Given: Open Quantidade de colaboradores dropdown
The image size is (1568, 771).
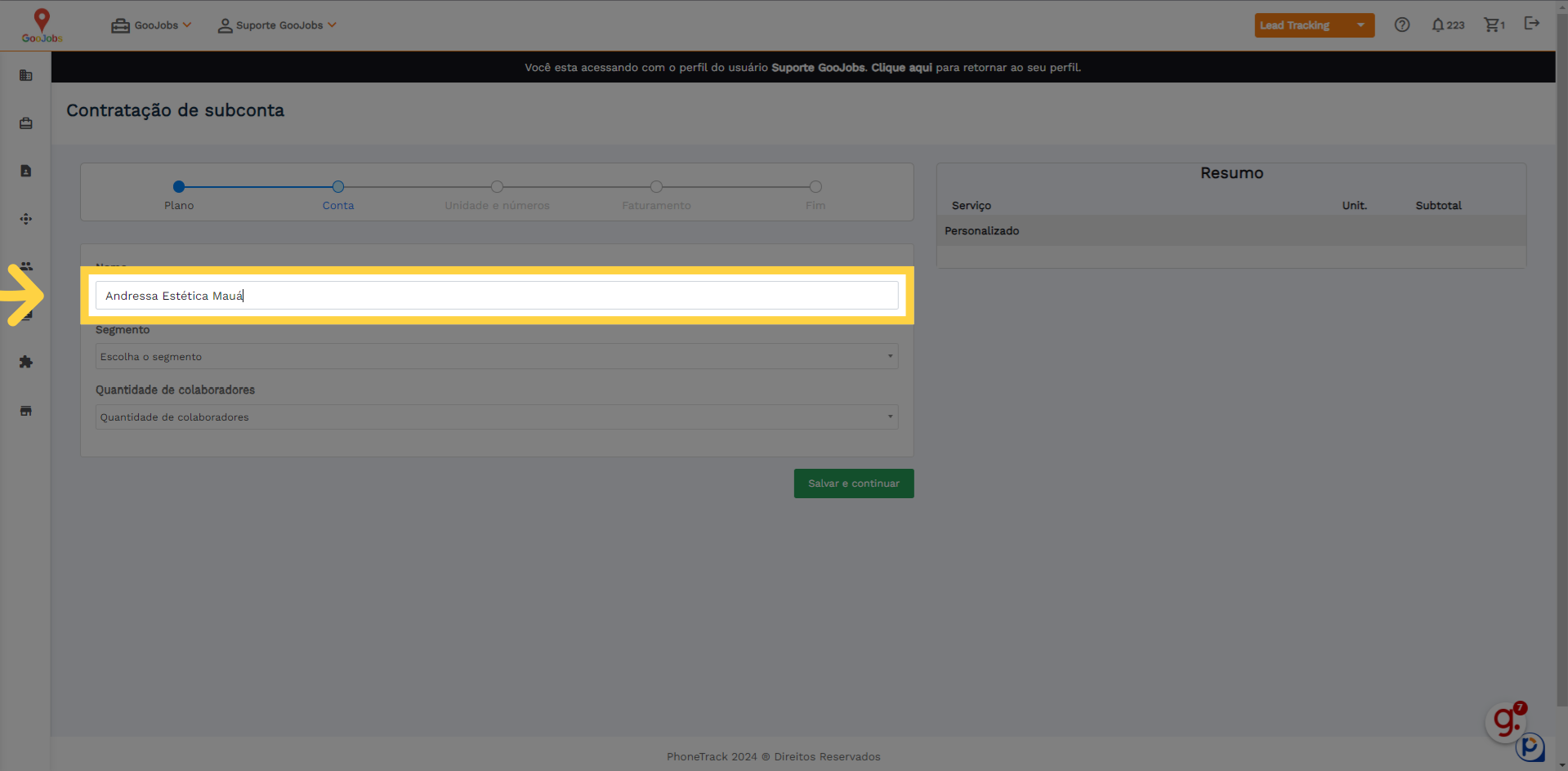Looking at the screenshot, I should coord(497,417).
